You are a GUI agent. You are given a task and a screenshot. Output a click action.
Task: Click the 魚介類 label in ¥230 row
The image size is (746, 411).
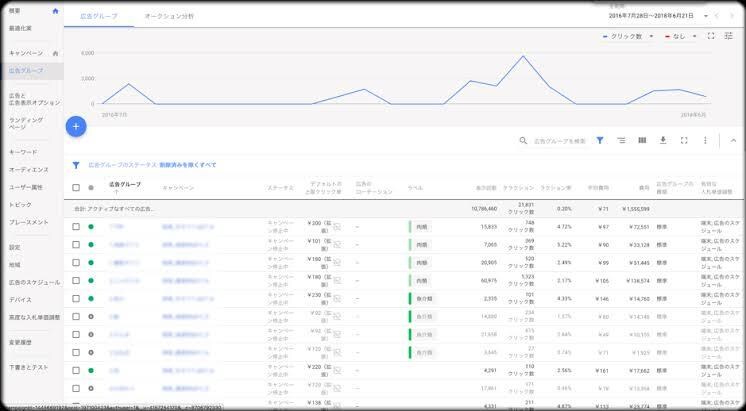coord(424,299)
